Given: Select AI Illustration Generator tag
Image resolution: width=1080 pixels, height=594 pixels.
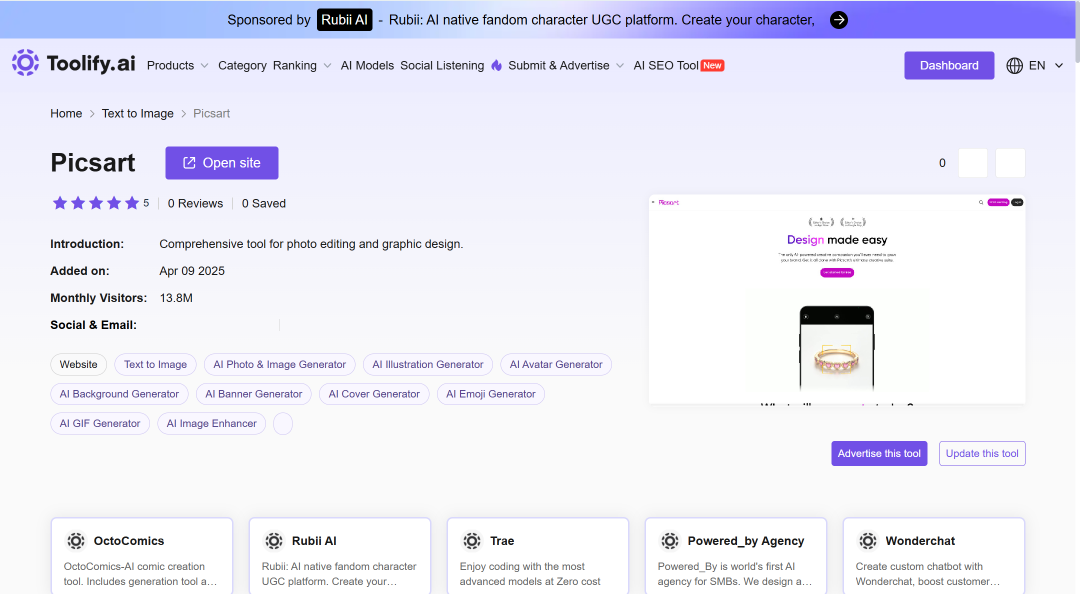Looking at the screenshot, I should 428,365.
